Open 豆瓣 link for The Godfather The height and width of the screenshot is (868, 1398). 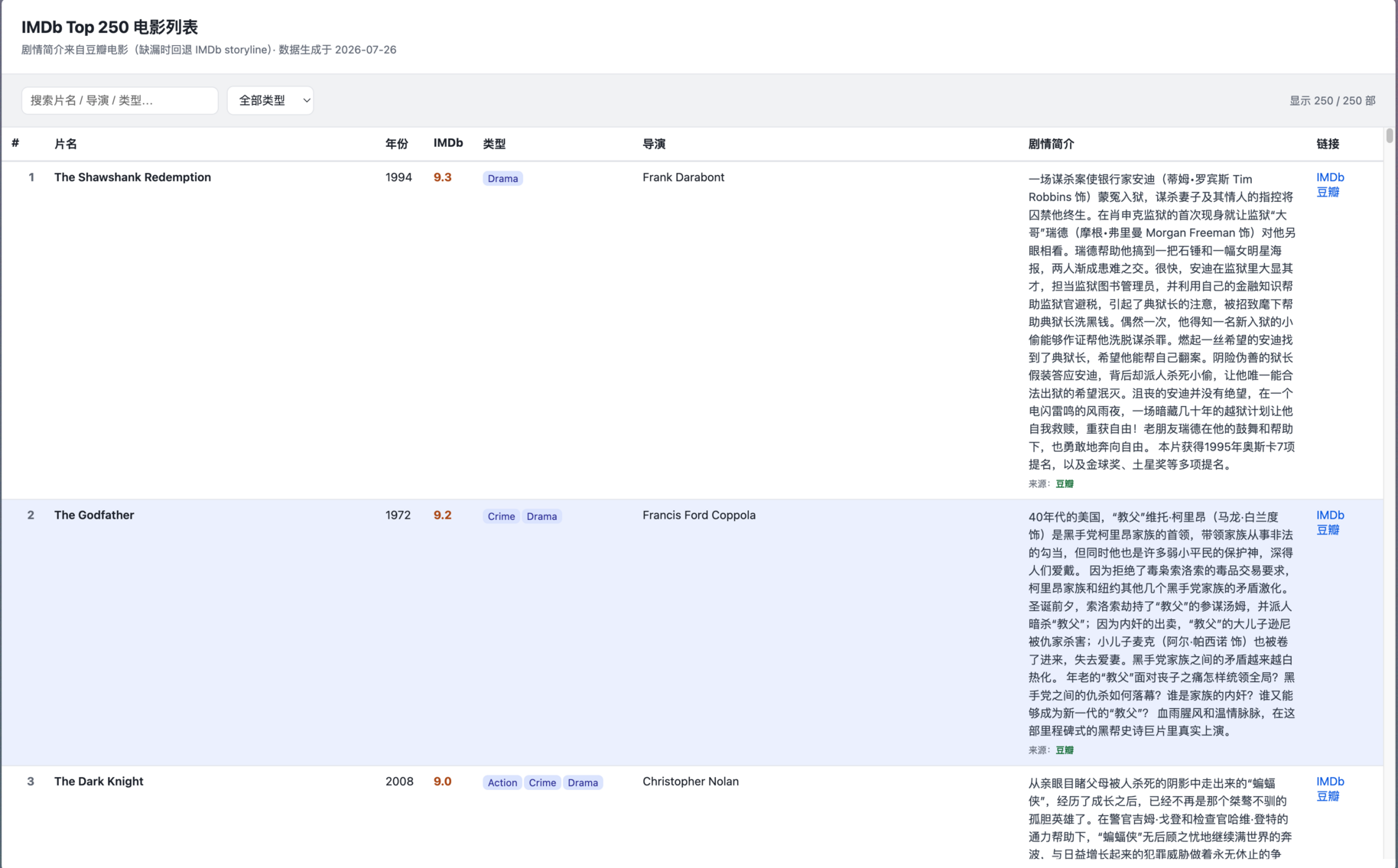(x=1328, y=530)
